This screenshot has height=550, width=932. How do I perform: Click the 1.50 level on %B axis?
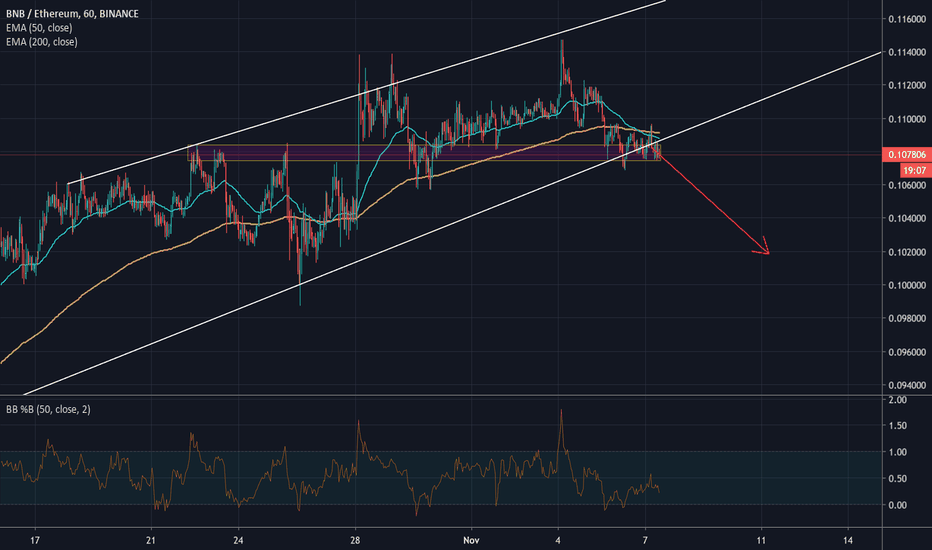[x=898, y=425]
